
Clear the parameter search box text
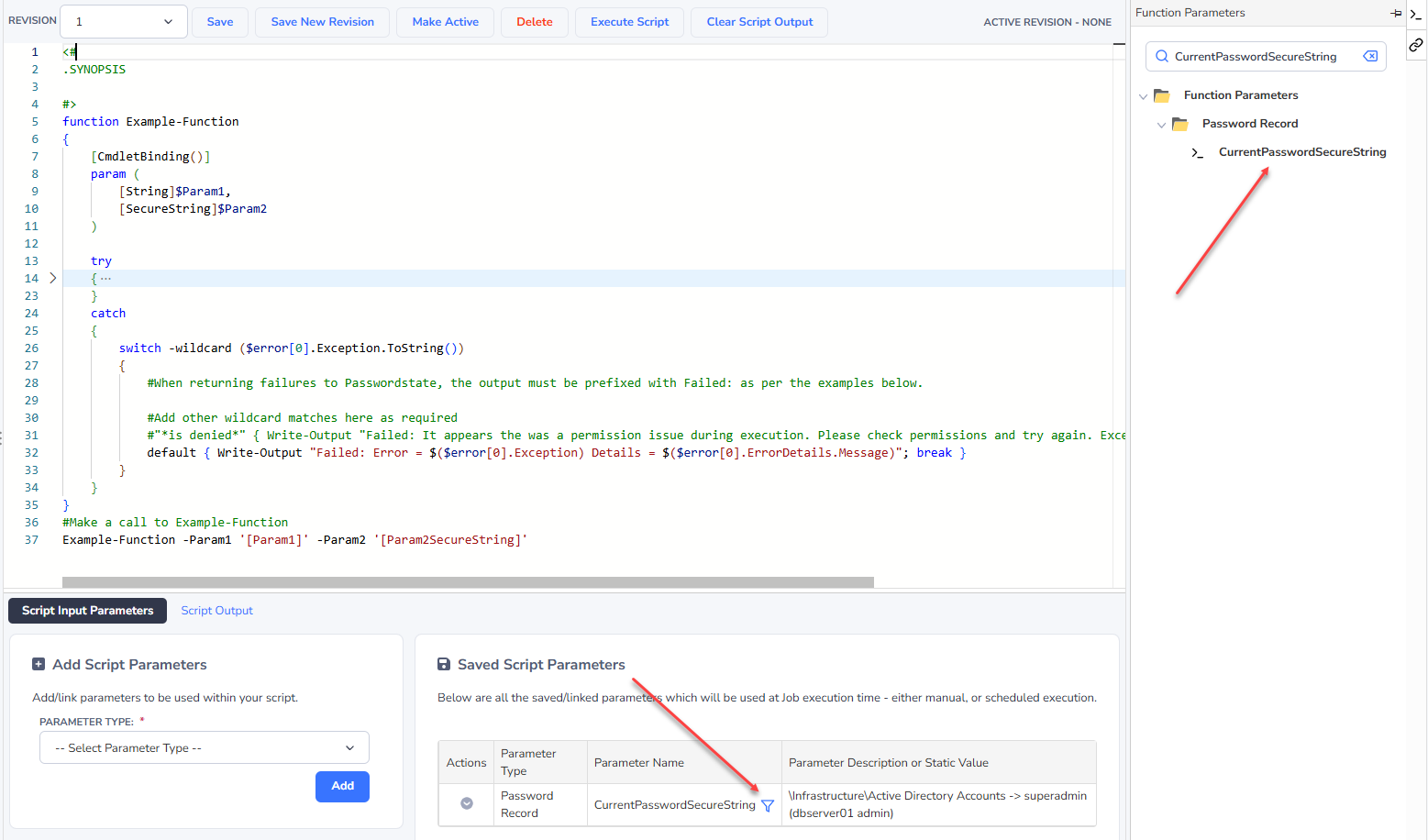pos(1370,56)
